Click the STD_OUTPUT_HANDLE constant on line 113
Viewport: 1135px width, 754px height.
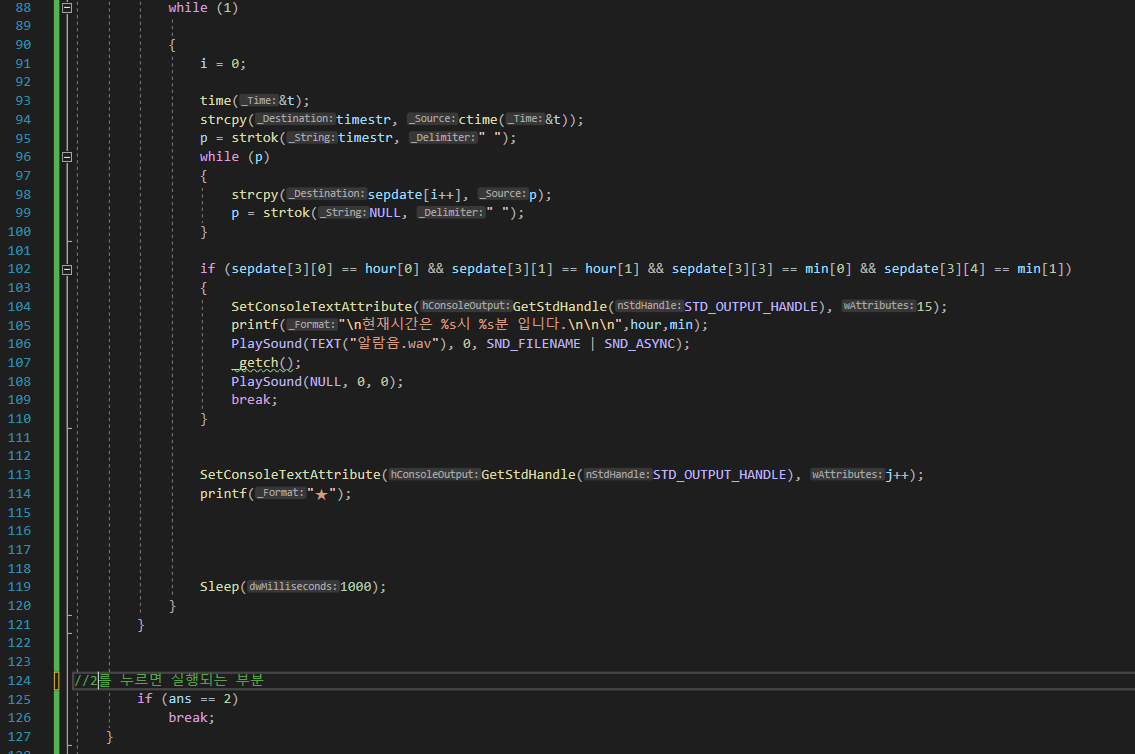pos(722,475)
